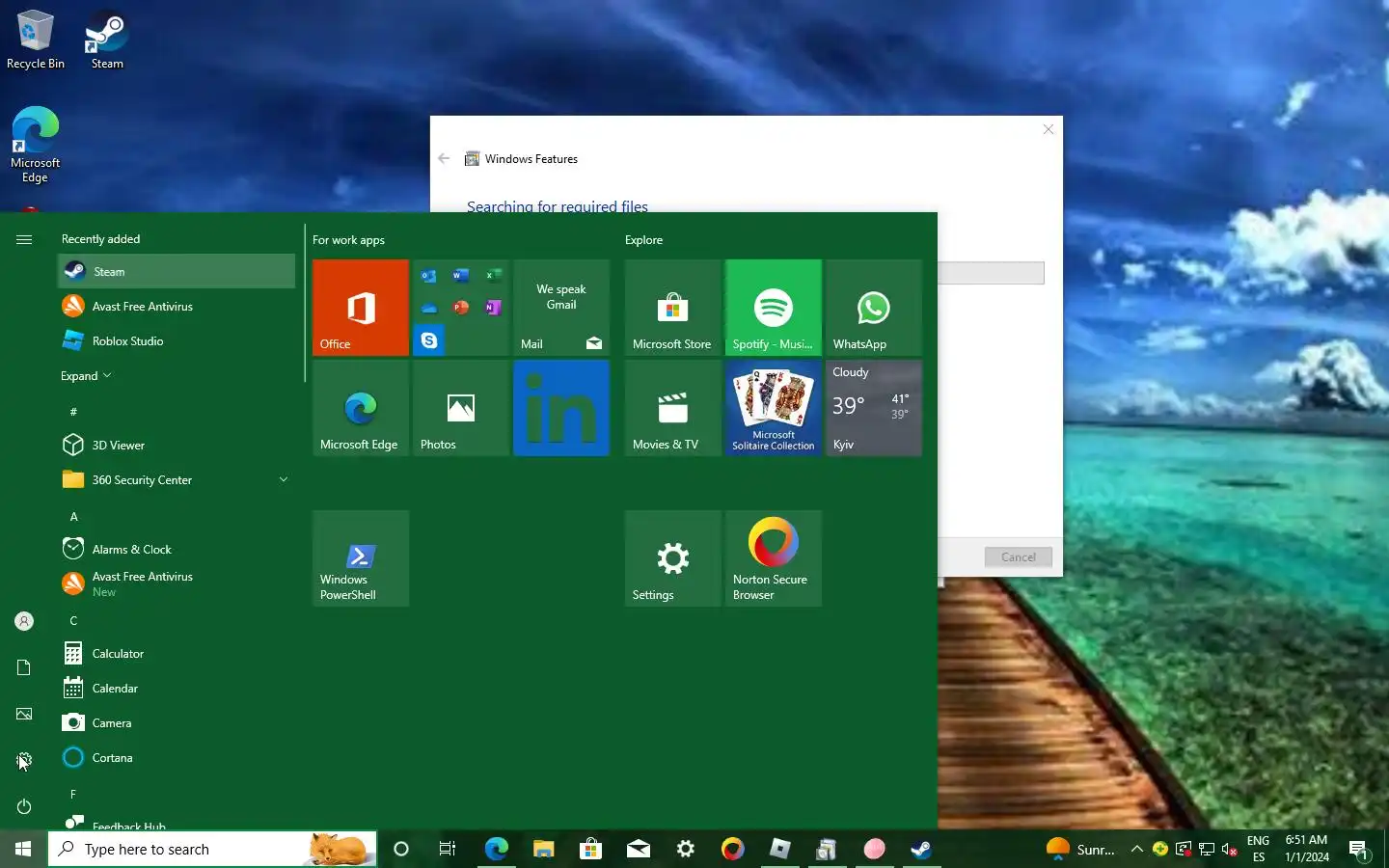1389x868 pixels.
Task: Open Camera app
Action: 177,722
